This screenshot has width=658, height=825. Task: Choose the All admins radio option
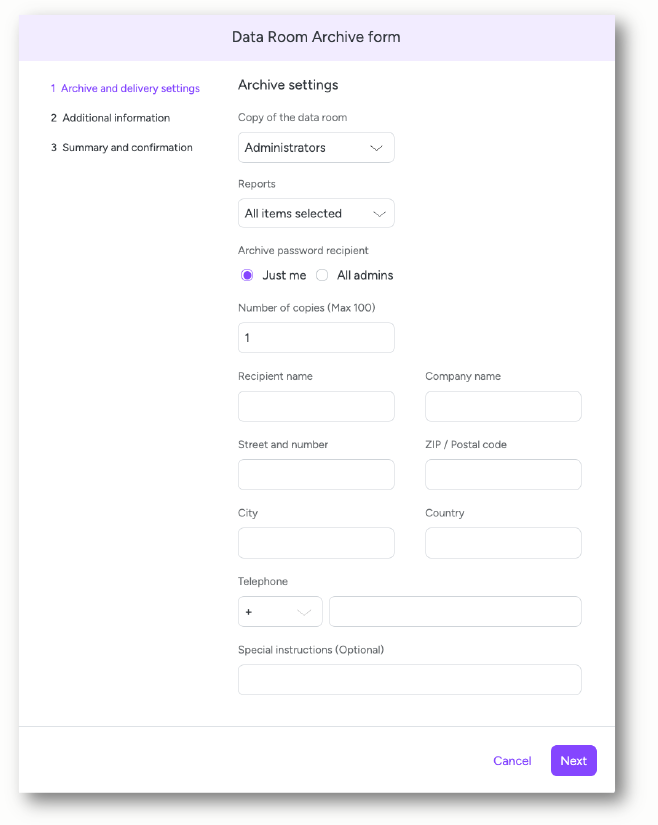pyautogui.click(x=322, y=275)
